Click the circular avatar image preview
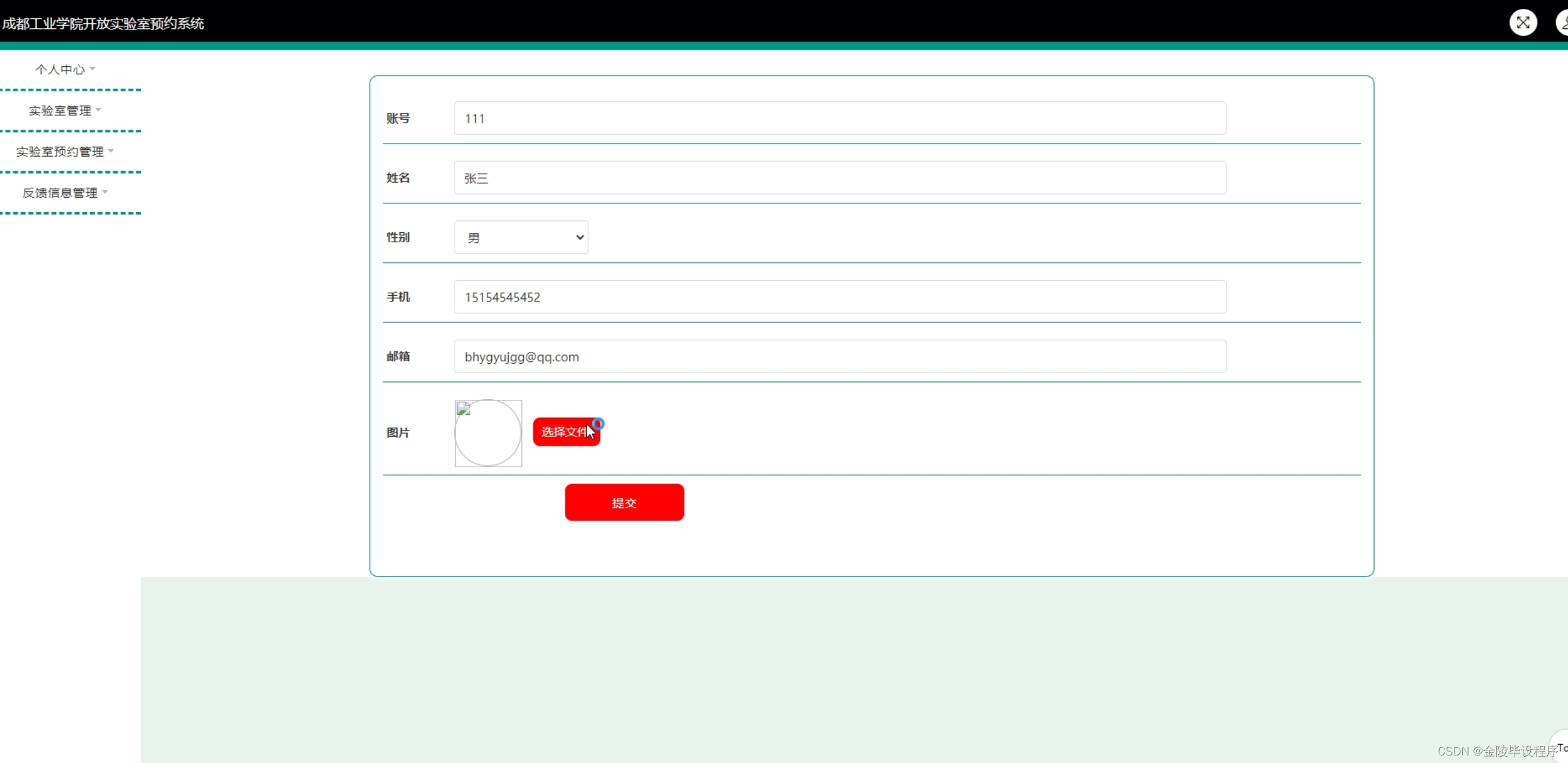1568x763 pixels. pos(487,433)
